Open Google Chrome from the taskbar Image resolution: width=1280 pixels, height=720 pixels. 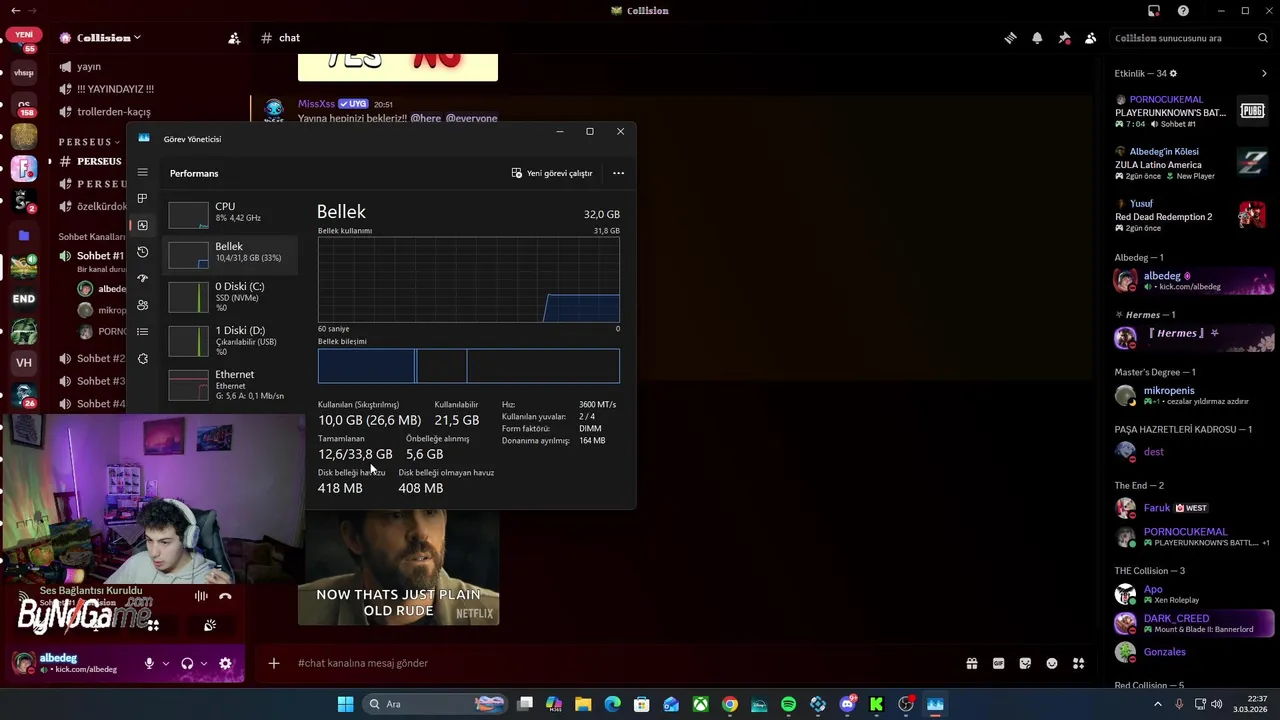[730, 704]
